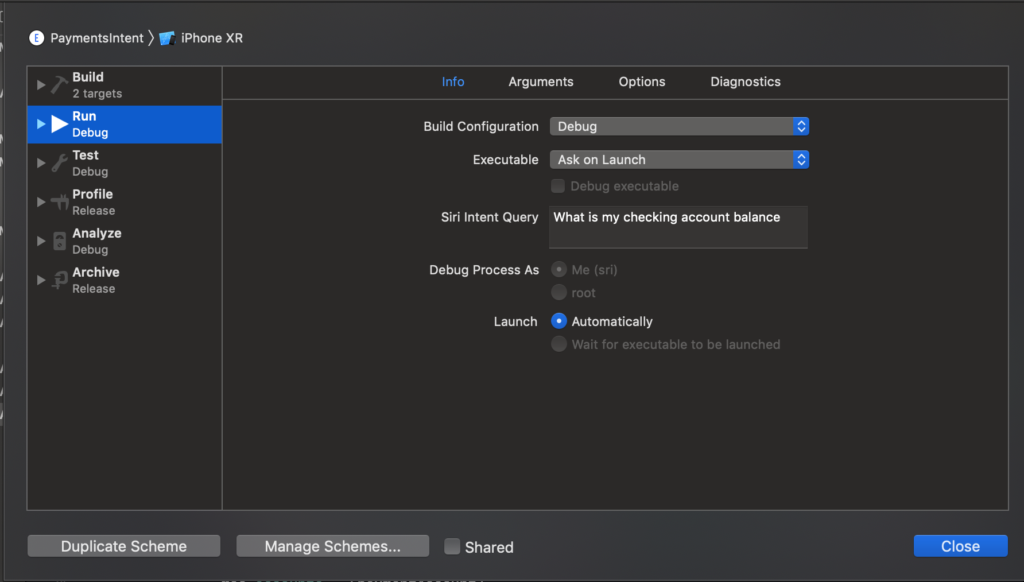1024x582 pixels.
Task: Click the Siri Intent Query text field
Action: tap(678, 227)
